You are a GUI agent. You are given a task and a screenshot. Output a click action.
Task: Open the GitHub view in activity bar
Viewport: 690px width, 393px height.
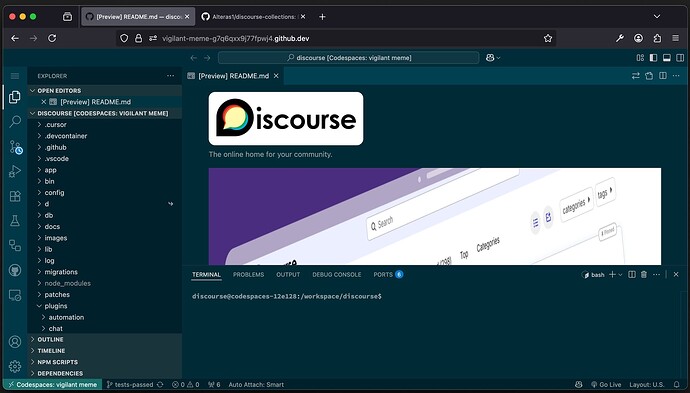(15, 270)
